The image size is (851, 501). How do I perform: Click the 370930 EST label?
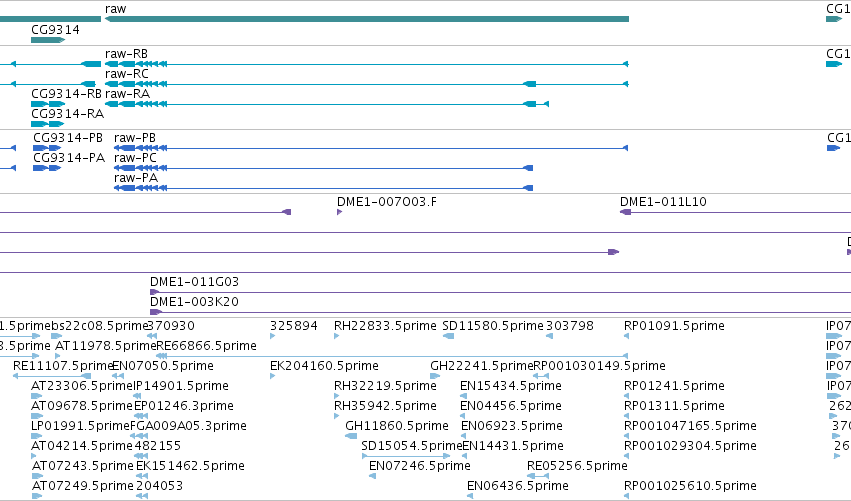click(x=171, y=326)
